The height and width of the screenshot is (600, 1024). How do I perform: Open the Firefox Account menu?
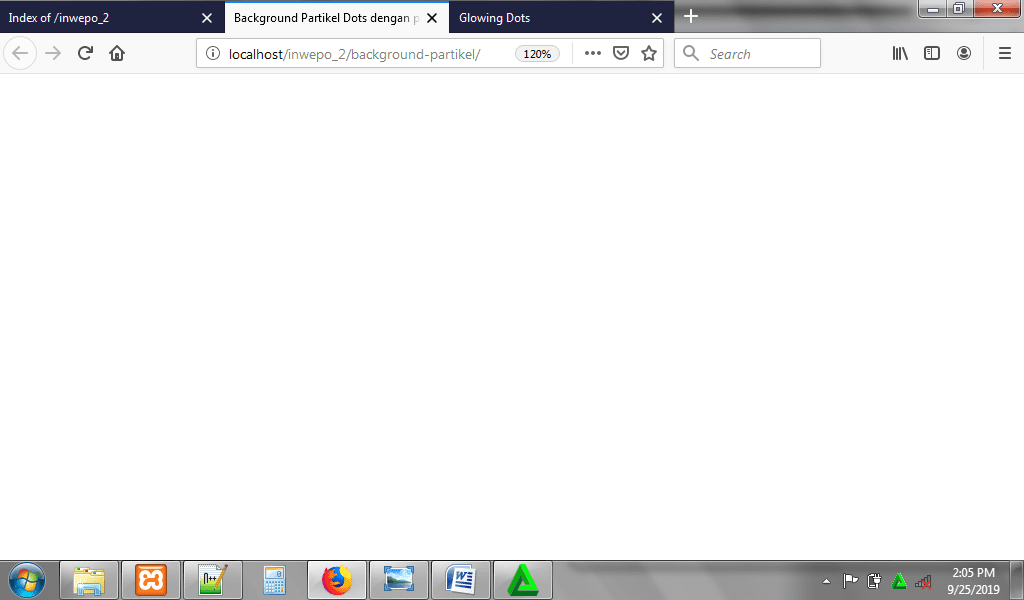tap(964, 53)
